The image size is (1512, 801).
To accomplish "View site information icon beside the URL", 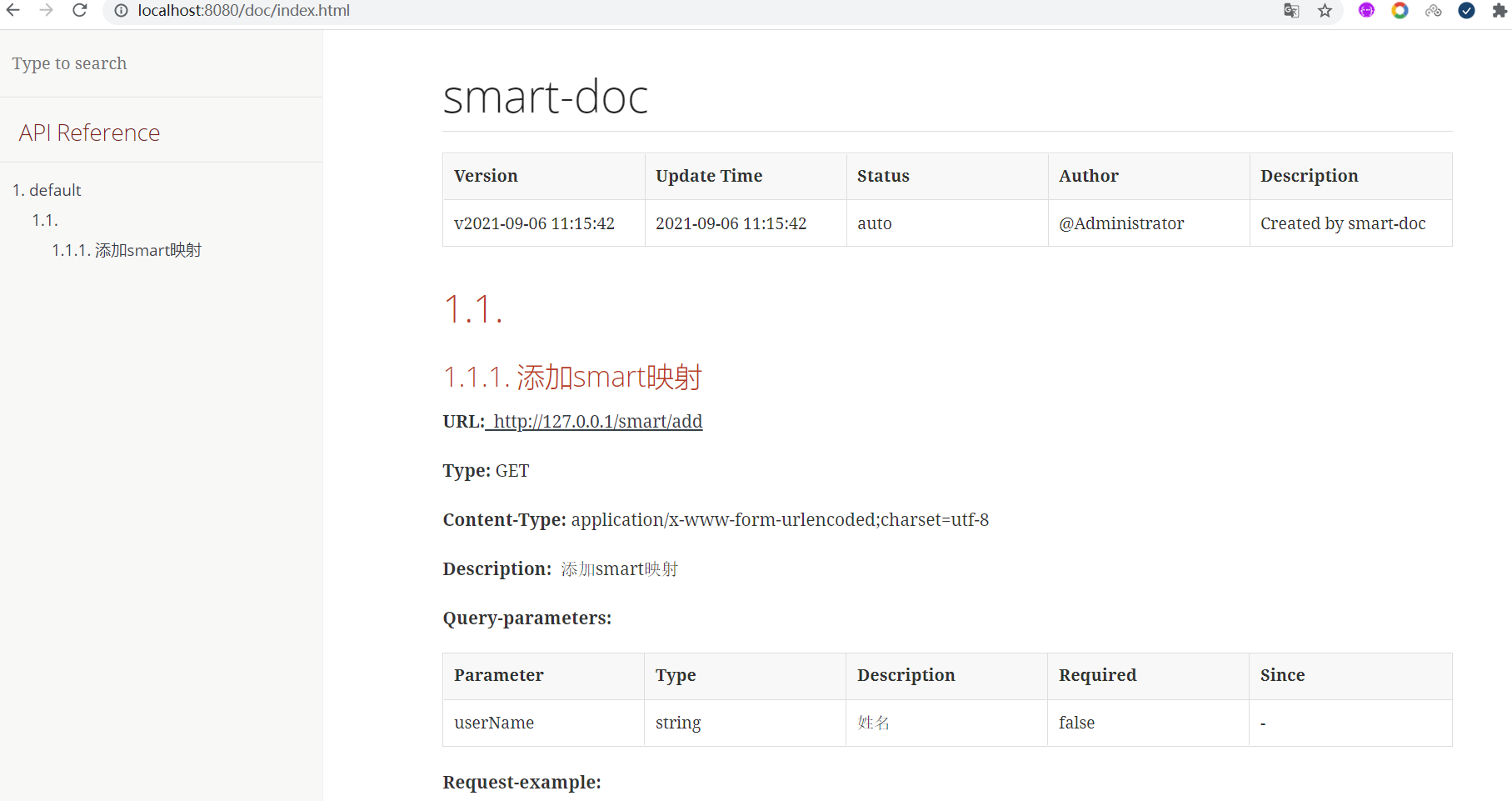I will click(121, 11).
